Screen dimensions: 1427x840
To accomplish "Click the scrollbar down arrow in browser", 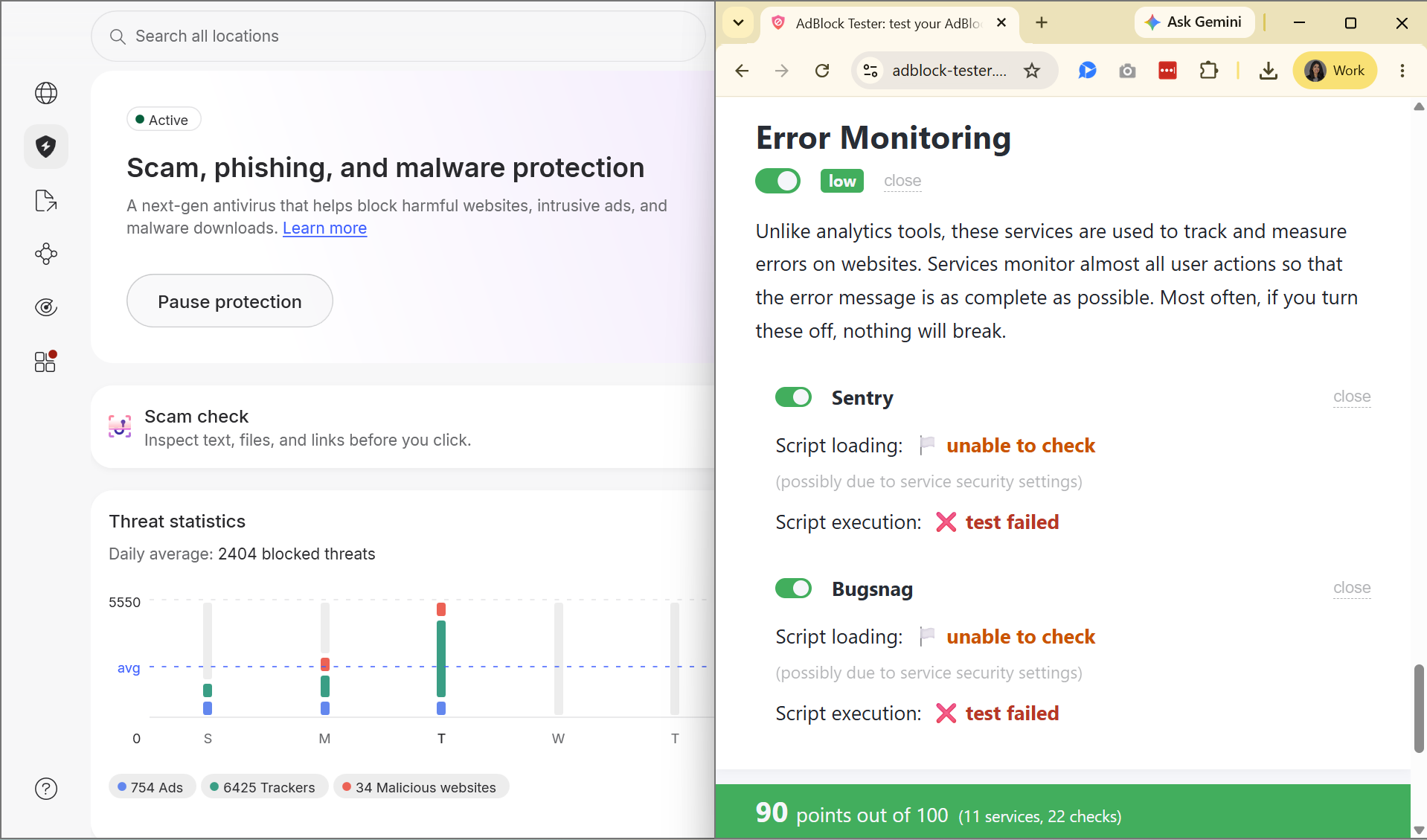I will tap(1419, 830).
